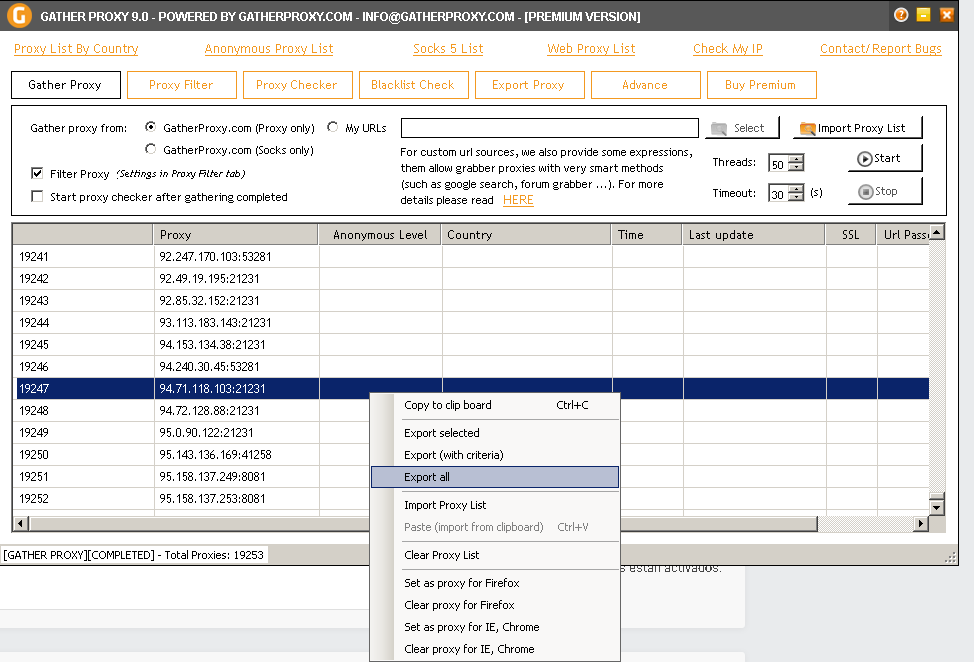Sort by the Country column header
This screenshot has height=662, width=974.
[x=527, y=235]
